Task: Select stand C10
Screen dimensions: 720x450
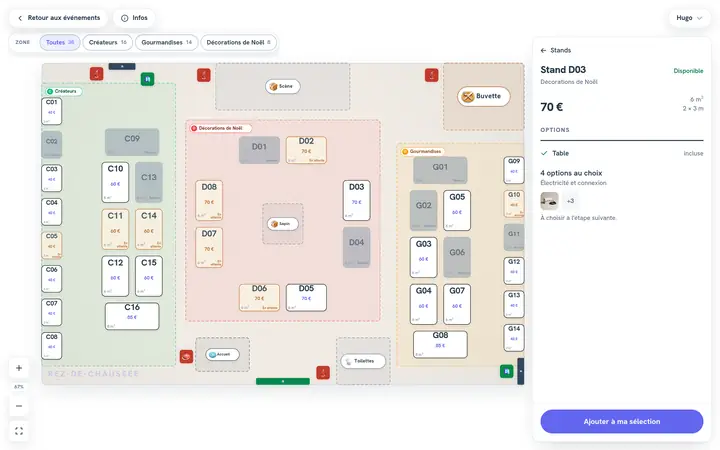Action: [115, 182]
